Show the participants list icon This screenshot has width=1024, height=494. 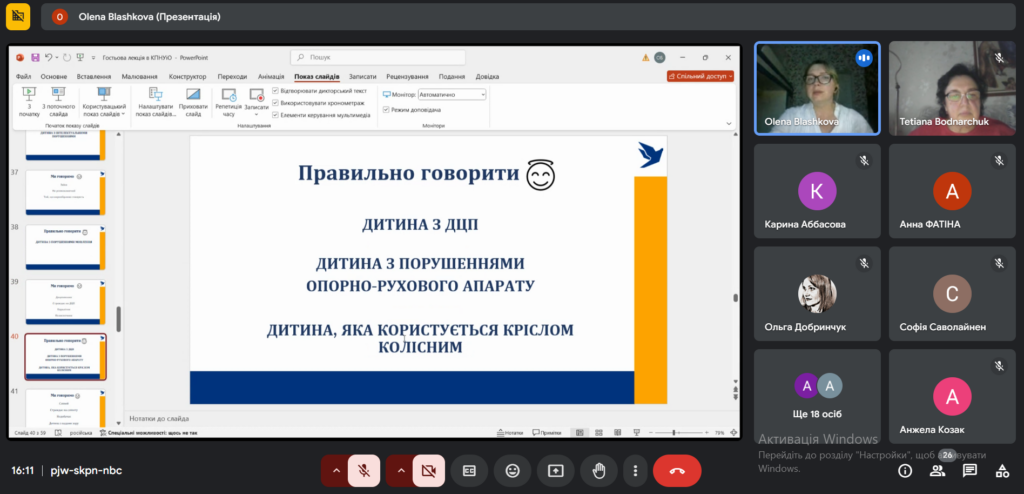(x=937, y=470)
